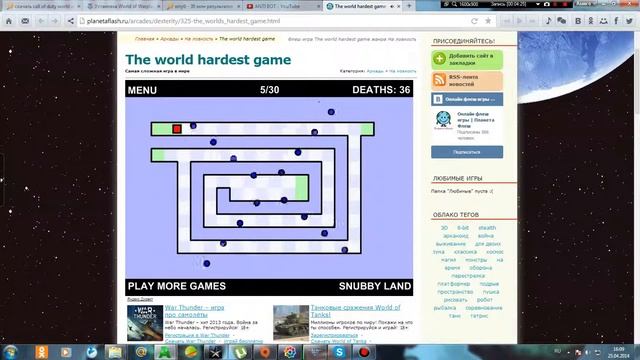Screen dimensions: 640x360
Task: Go forward with the browser forward arrow
Action: pyautogui.click(x=54, y=21)
